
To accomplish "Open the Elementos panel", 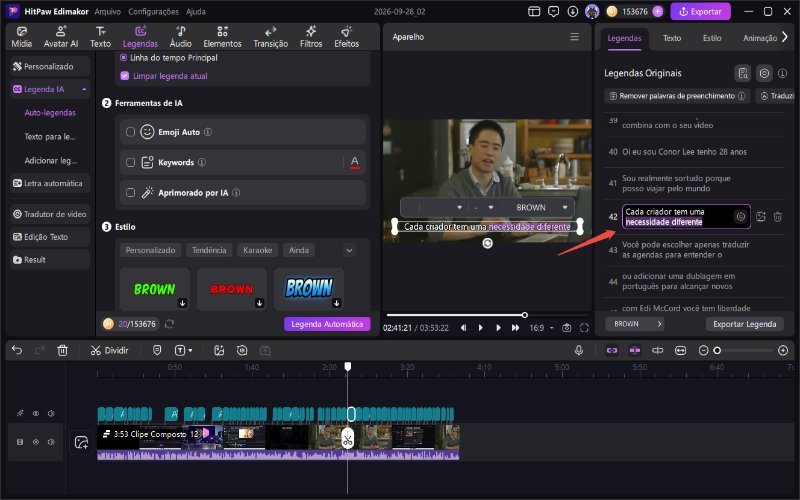I will (222, 37).
